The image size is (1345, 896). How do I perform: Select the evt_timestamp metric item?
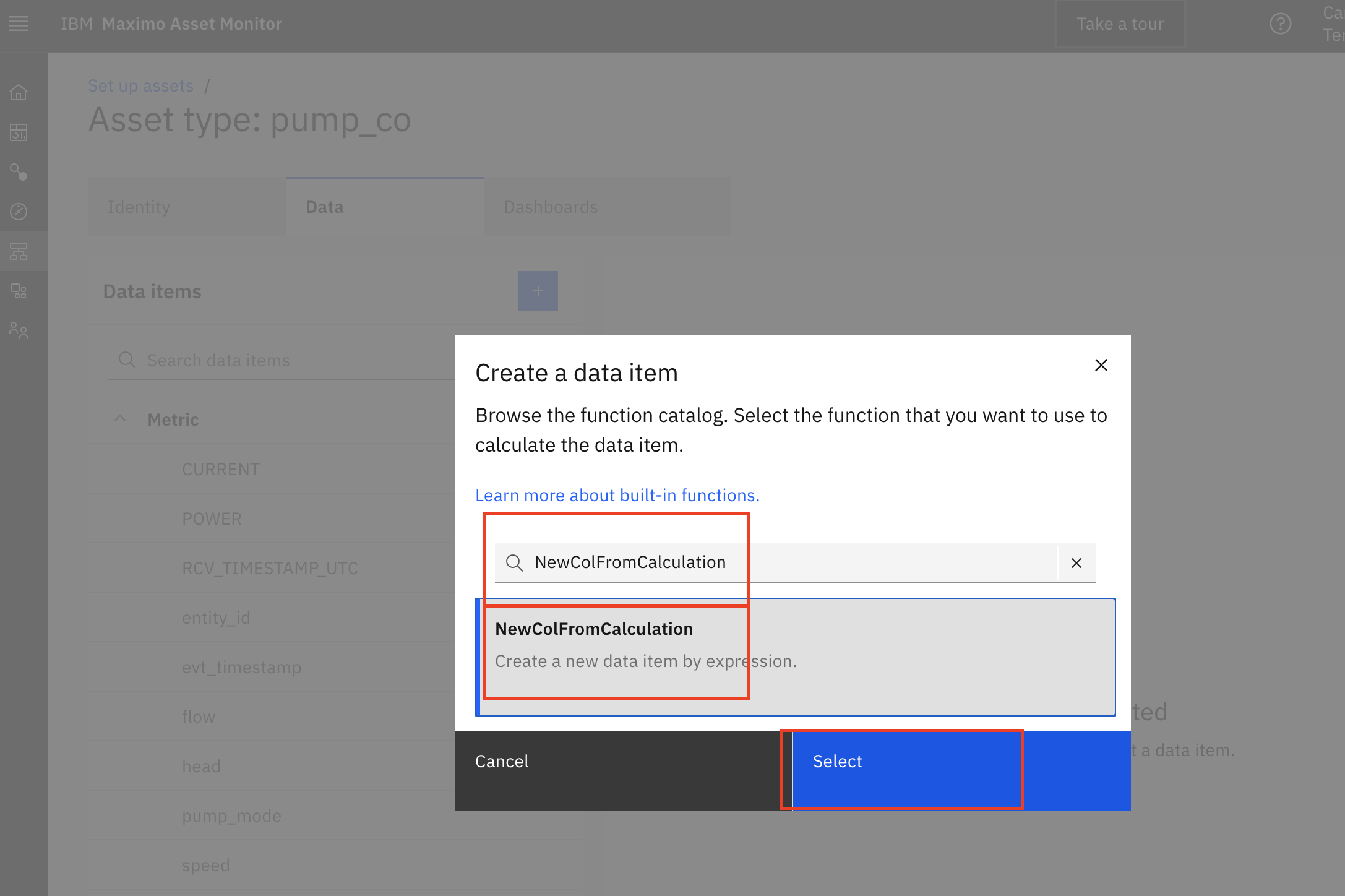click(241, 667)
